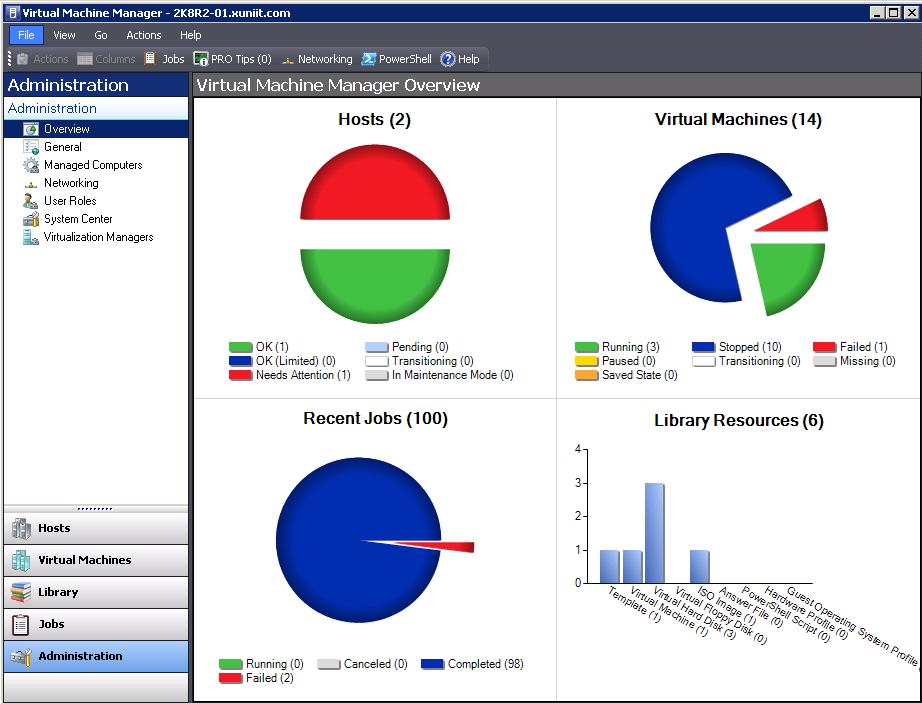Click the Help question mark toolbar icon
Image resolution: width=922 pixels, height=704 pixels.
448,59
